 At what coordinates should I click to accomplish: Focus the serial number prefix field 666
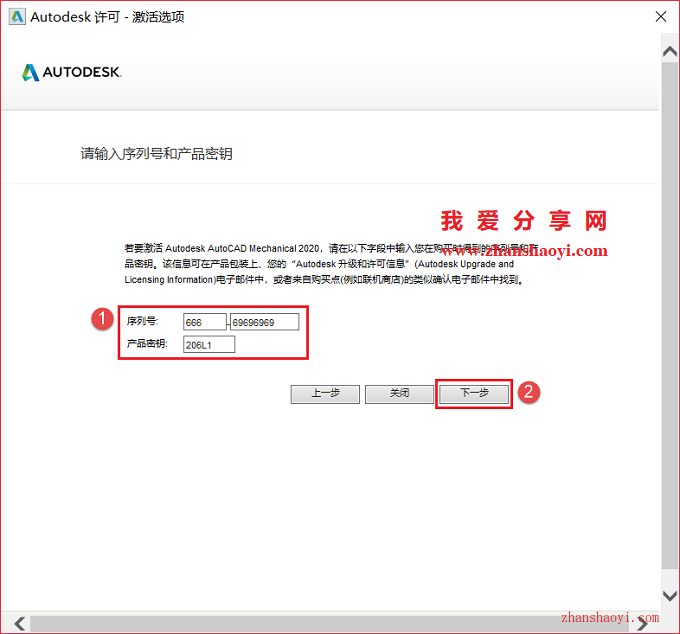[205, 322]
